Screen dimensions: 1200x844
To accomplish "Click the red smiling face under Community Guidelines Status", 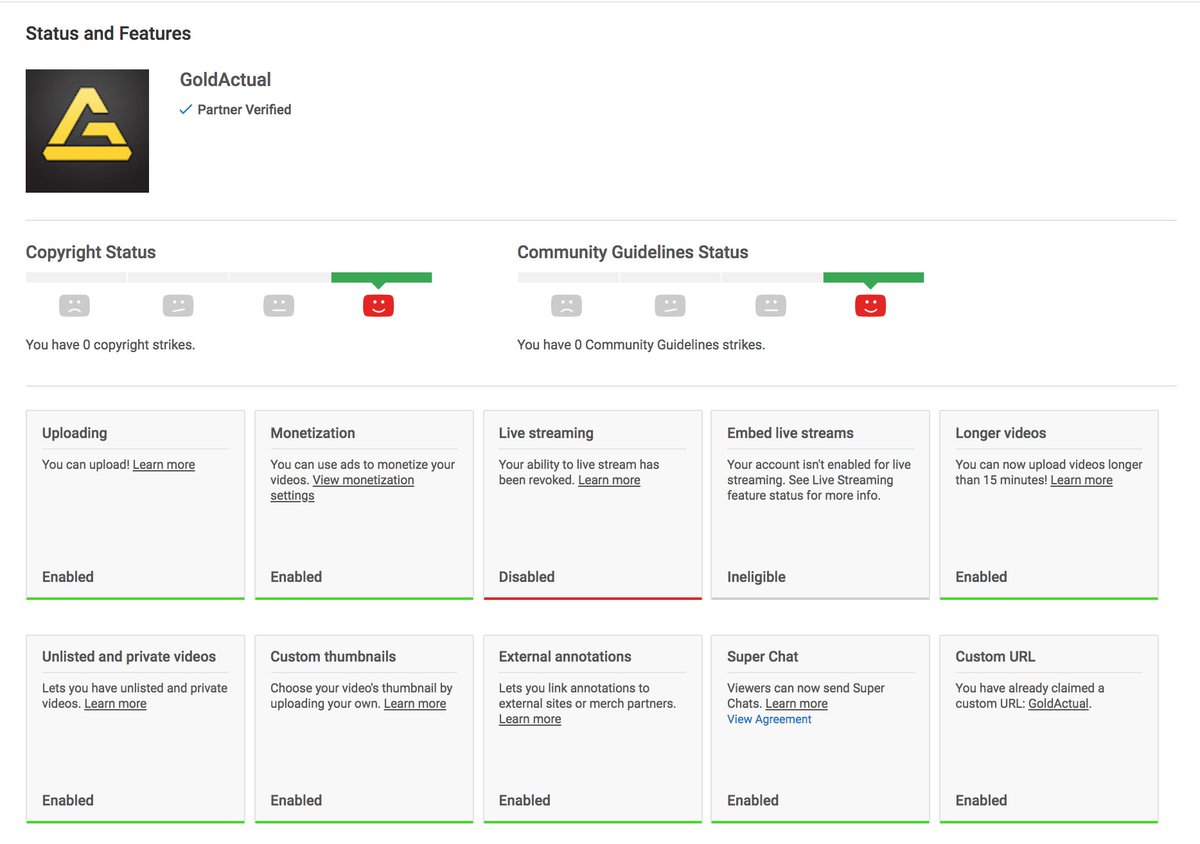I will click(870, 306).
